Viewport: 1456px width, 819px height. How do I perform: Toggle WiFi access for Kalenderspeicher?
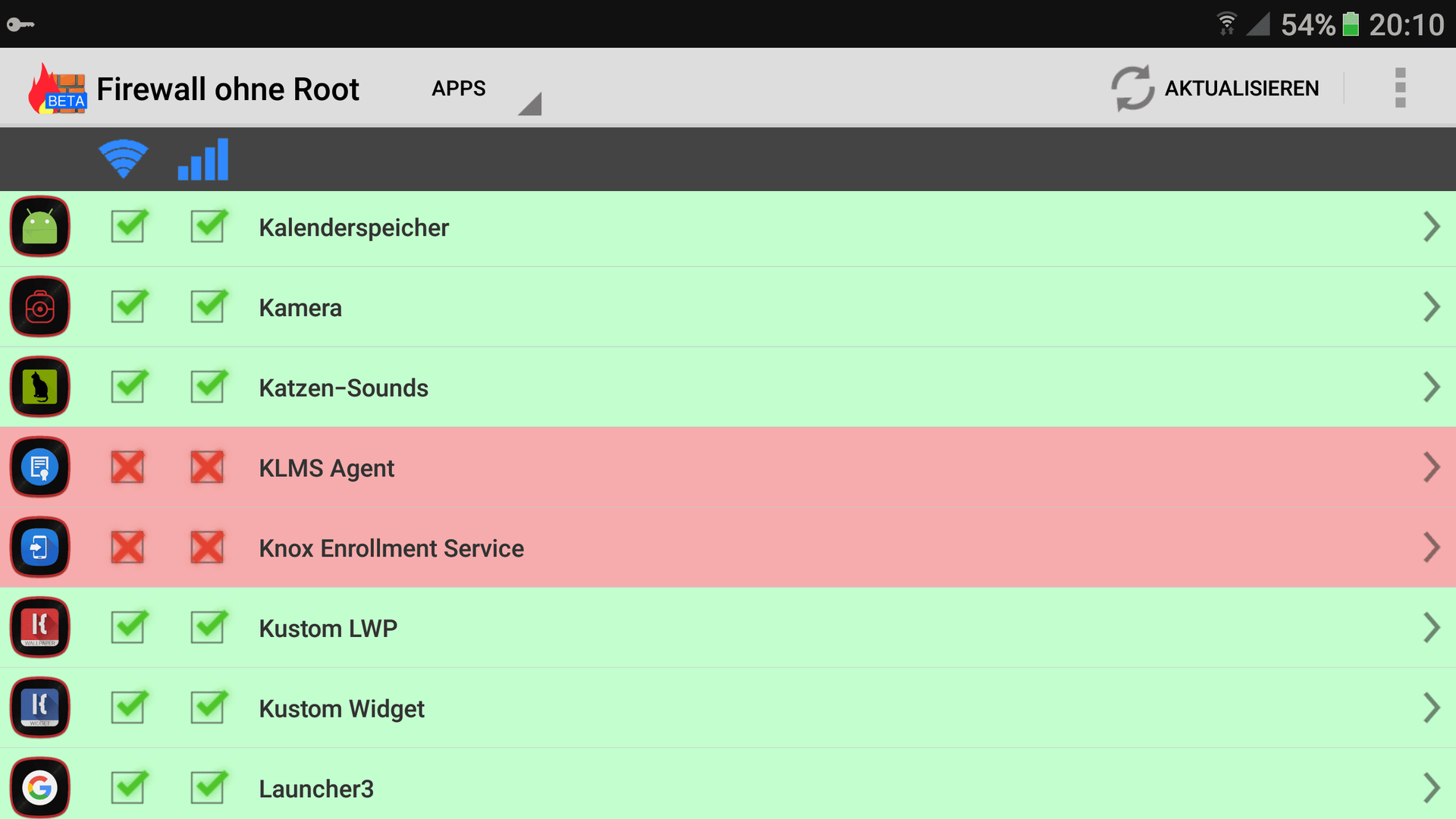pyautogui.click(x=129, y=225)
